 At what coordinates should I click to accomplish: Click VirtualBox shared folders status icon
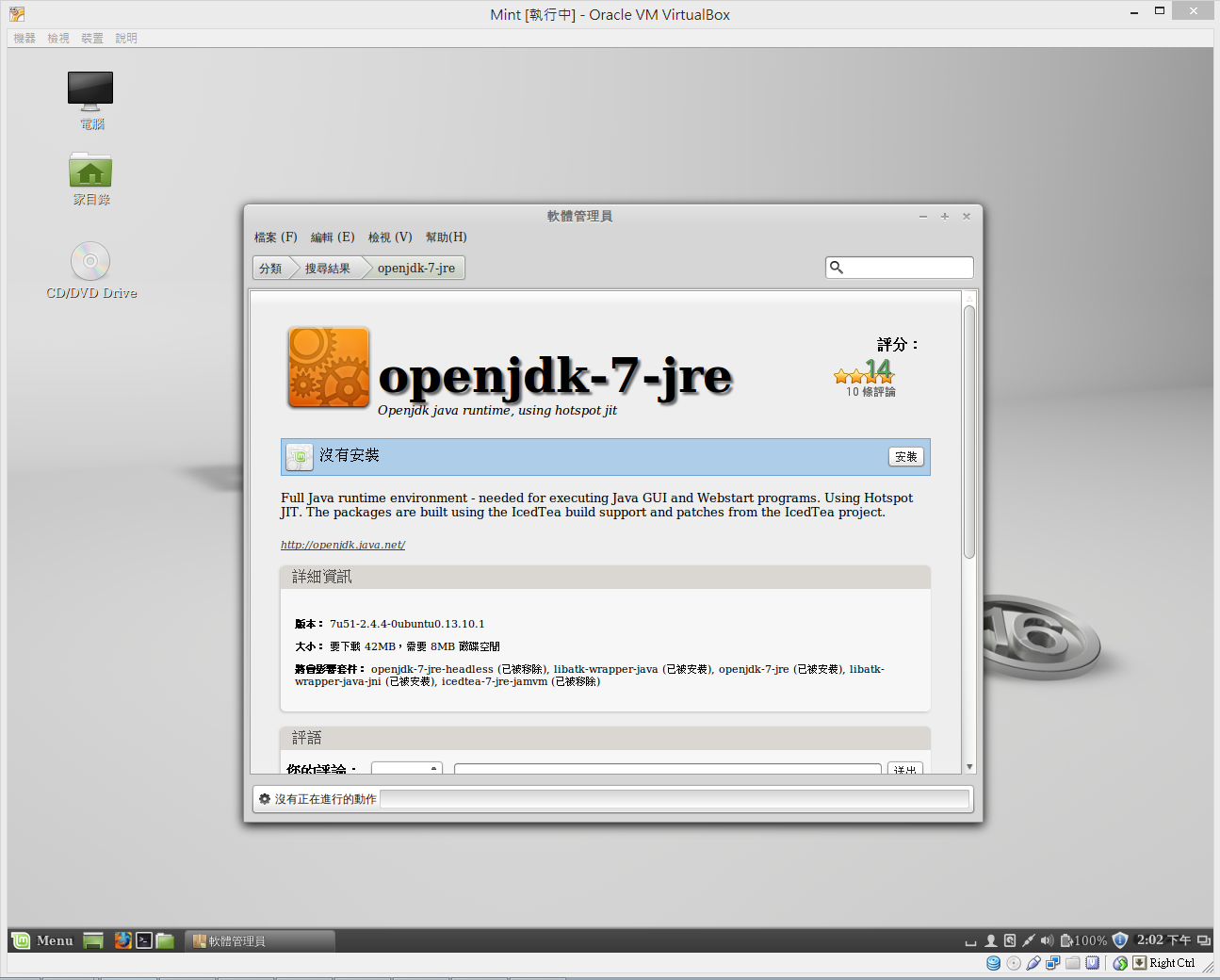click(1073, 963)
